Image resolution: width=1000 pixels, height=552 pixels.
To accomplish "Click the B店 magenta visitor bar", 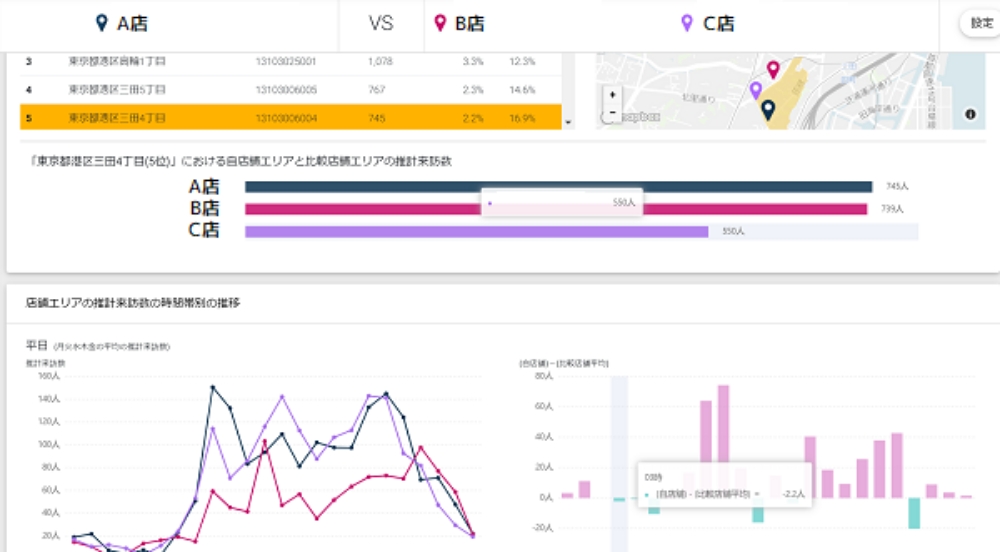I will point(700,209).
